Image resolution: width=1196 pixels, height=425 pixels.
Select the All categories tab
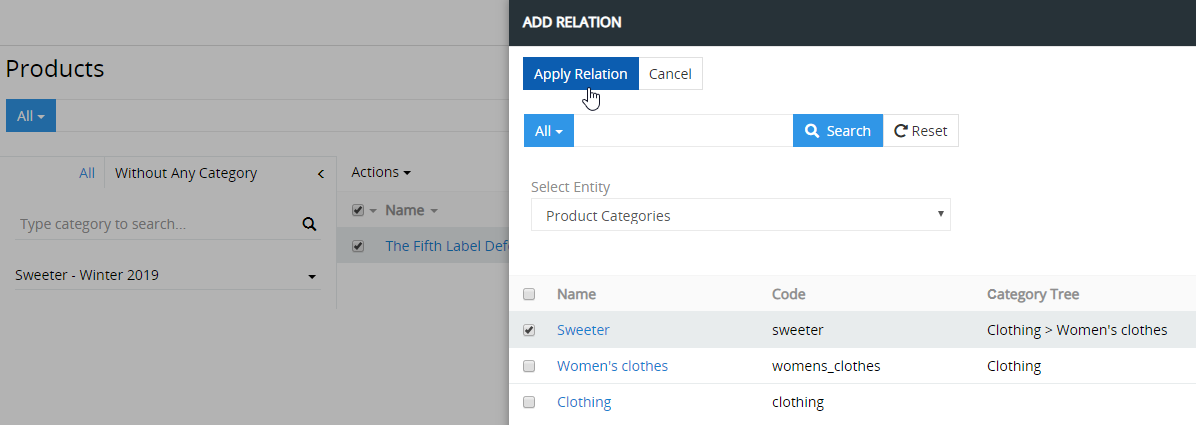coord(87,173)
